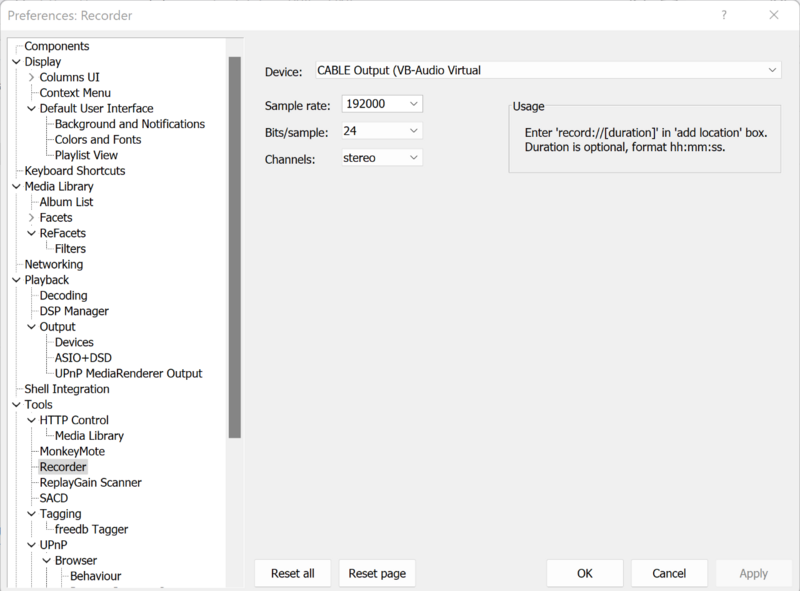
Task: Apply the current preference changes
Action: pyautogui.click(x=753, y=573)
